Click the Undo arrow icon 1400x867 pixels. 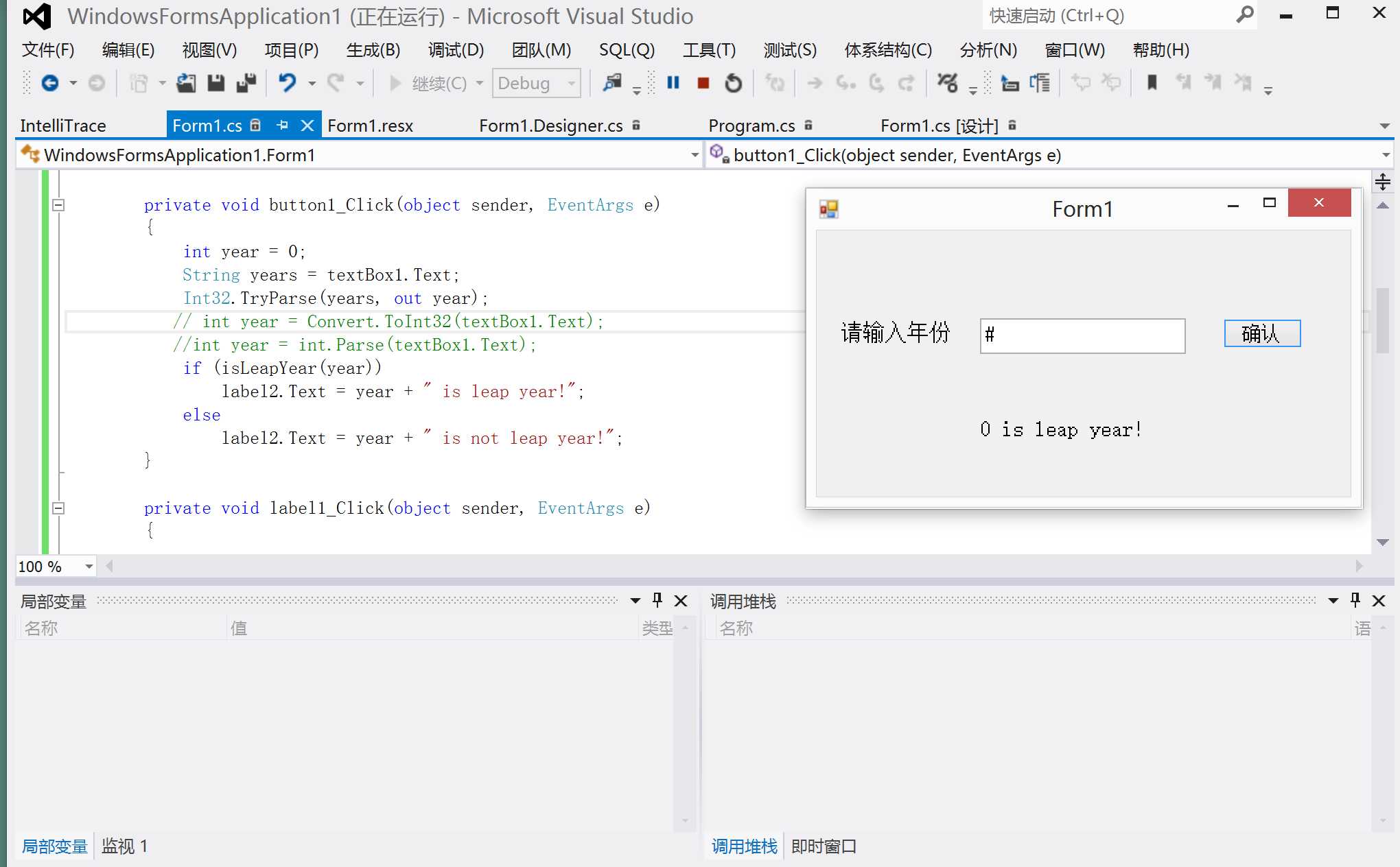pyautogui.click(x=287, y=83)
